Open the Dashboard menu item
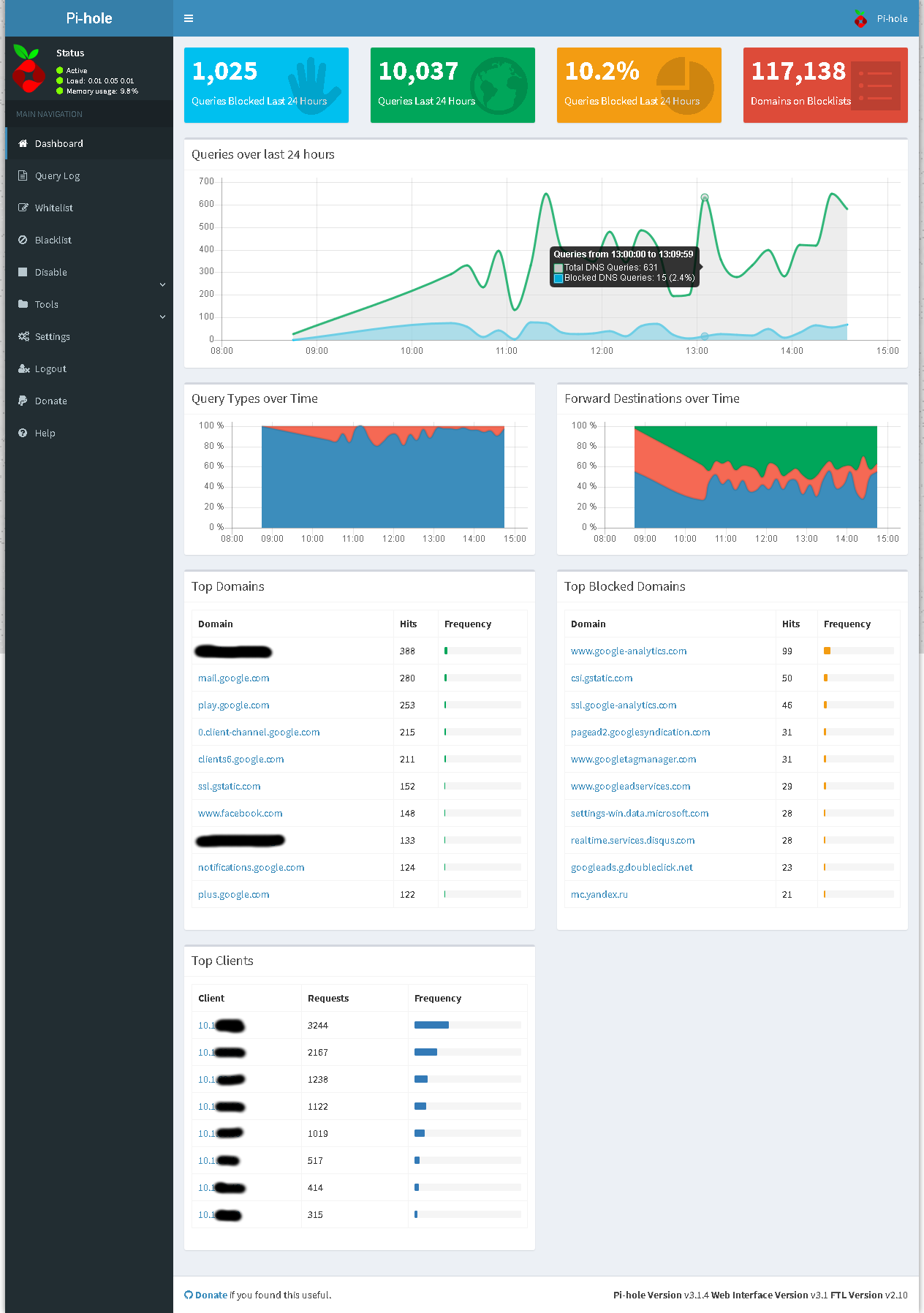The width and height of the screenshot is (924, 1313). coord(89,143)
